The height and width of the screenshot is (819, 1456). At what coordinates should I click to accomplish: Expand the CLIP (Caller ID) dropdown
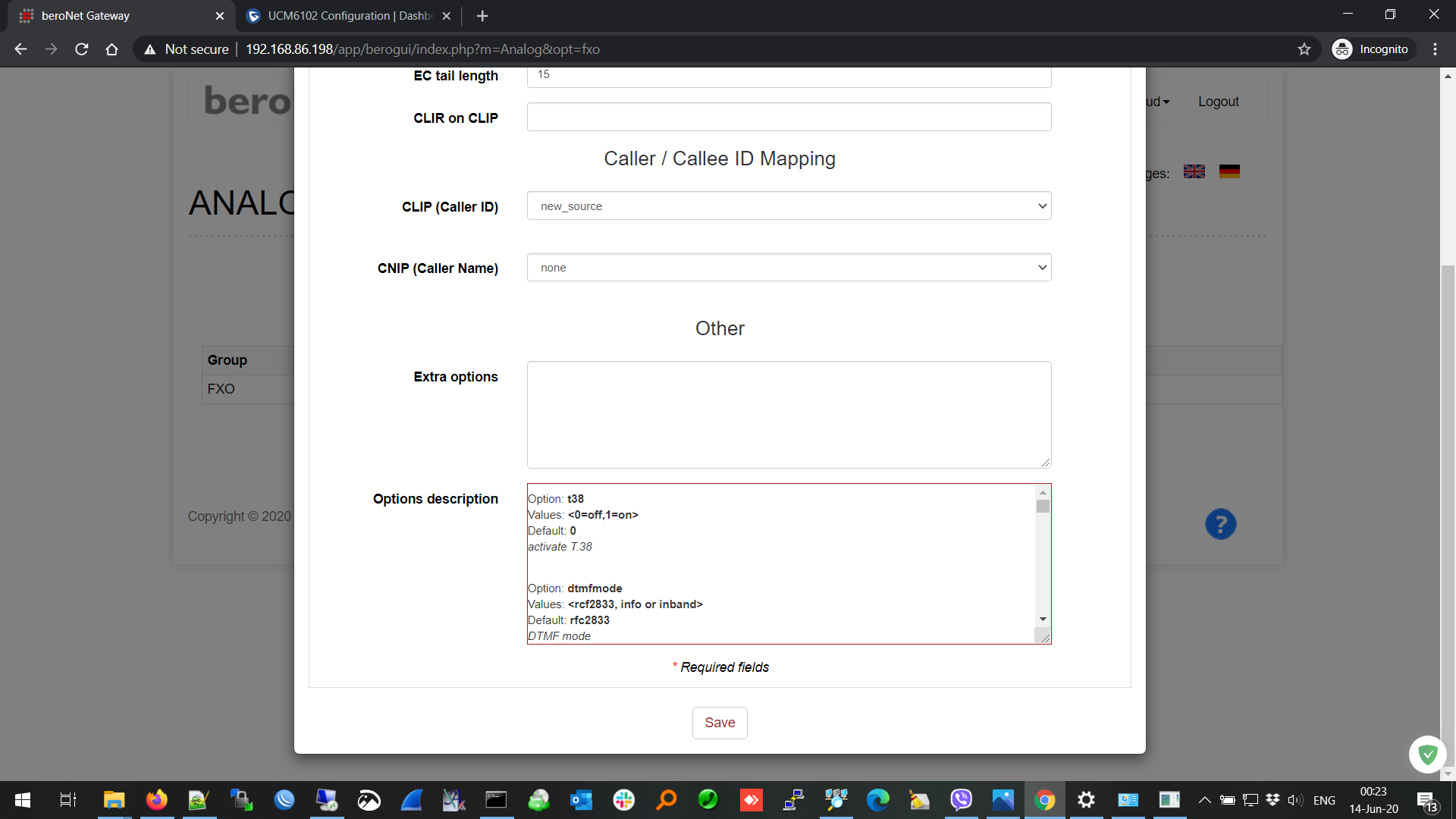(789, 206)
